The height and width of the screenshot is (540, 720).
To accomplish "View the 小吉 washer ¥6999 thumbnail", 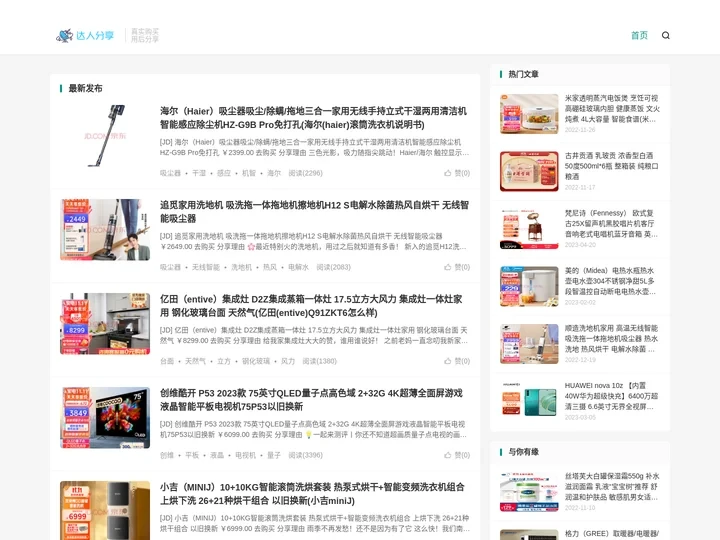I will (105, 511).
